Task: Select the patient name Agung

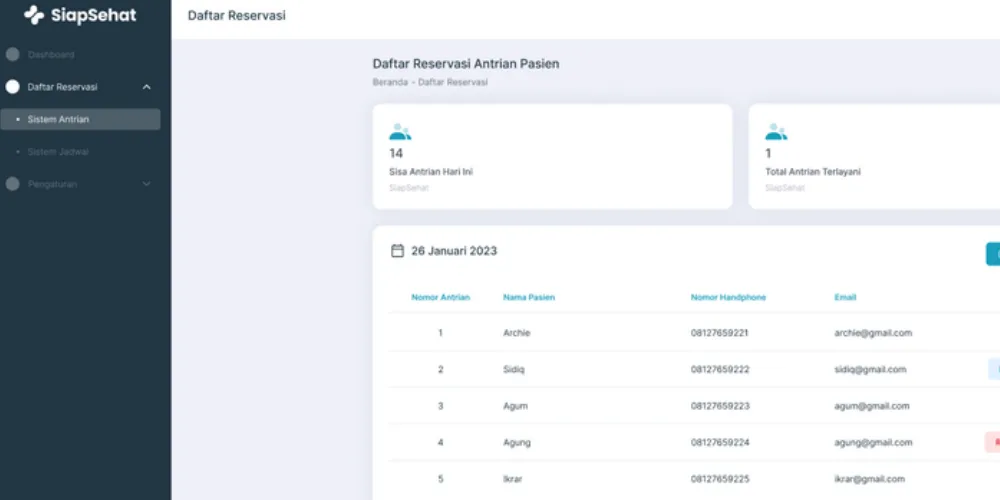Action: [517, 443]
